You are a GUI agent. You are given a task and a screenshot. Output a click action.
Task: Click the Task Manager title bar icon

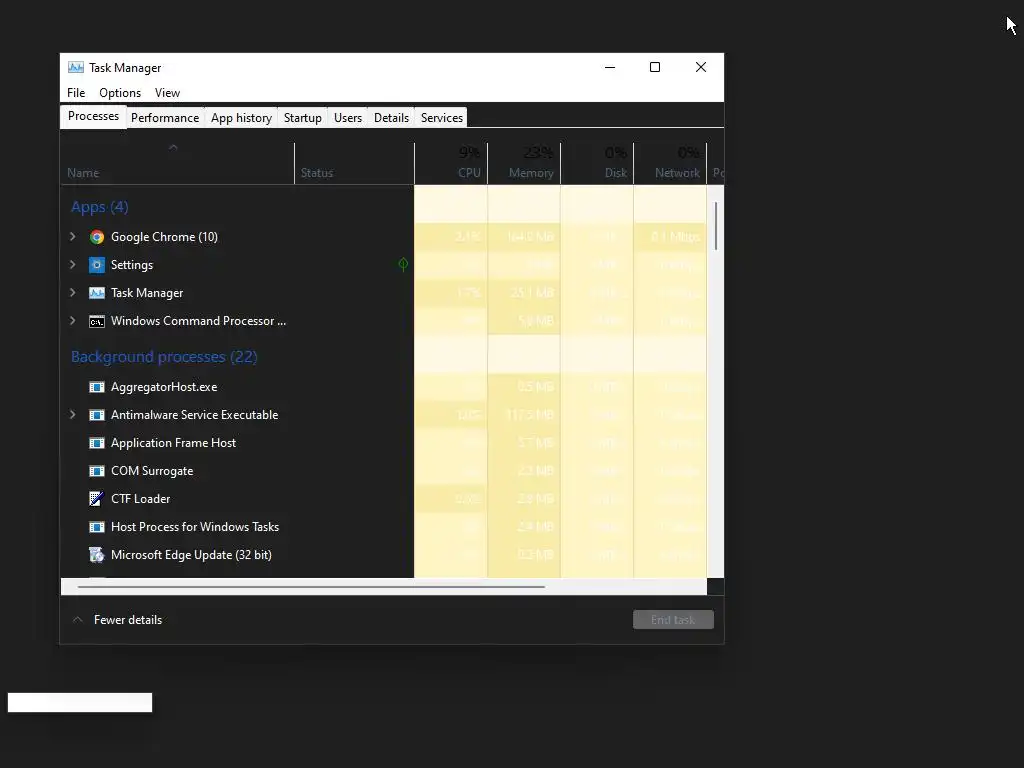click(x=76, y=67)
